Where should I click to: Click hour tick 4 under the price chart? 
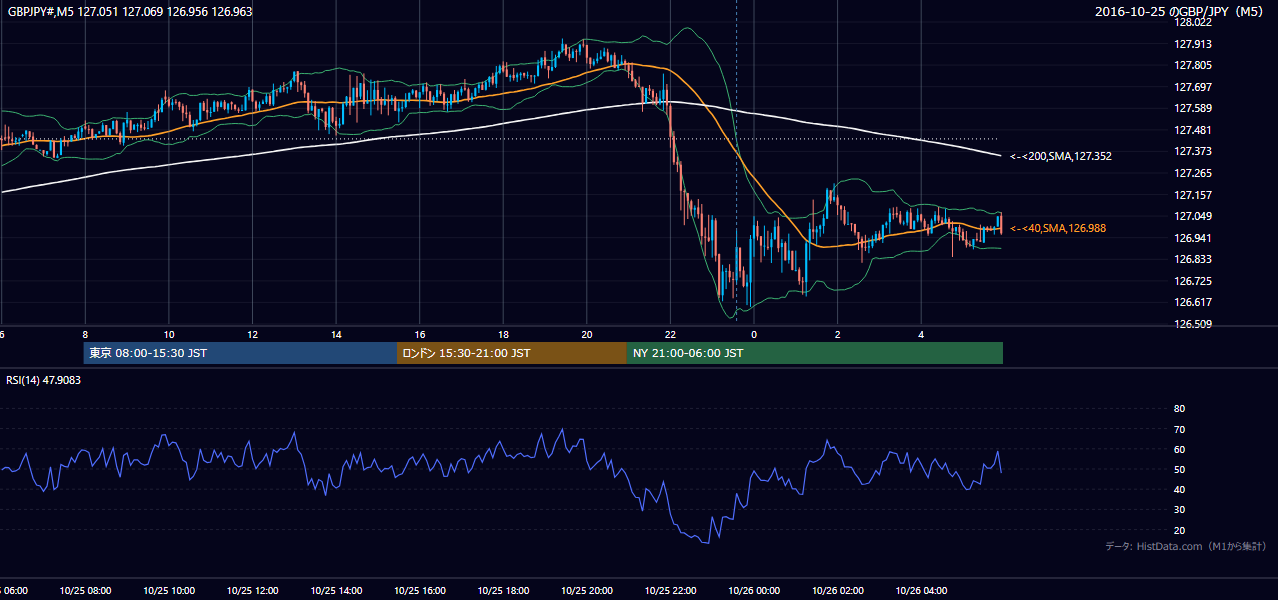(x=921, y=335)
